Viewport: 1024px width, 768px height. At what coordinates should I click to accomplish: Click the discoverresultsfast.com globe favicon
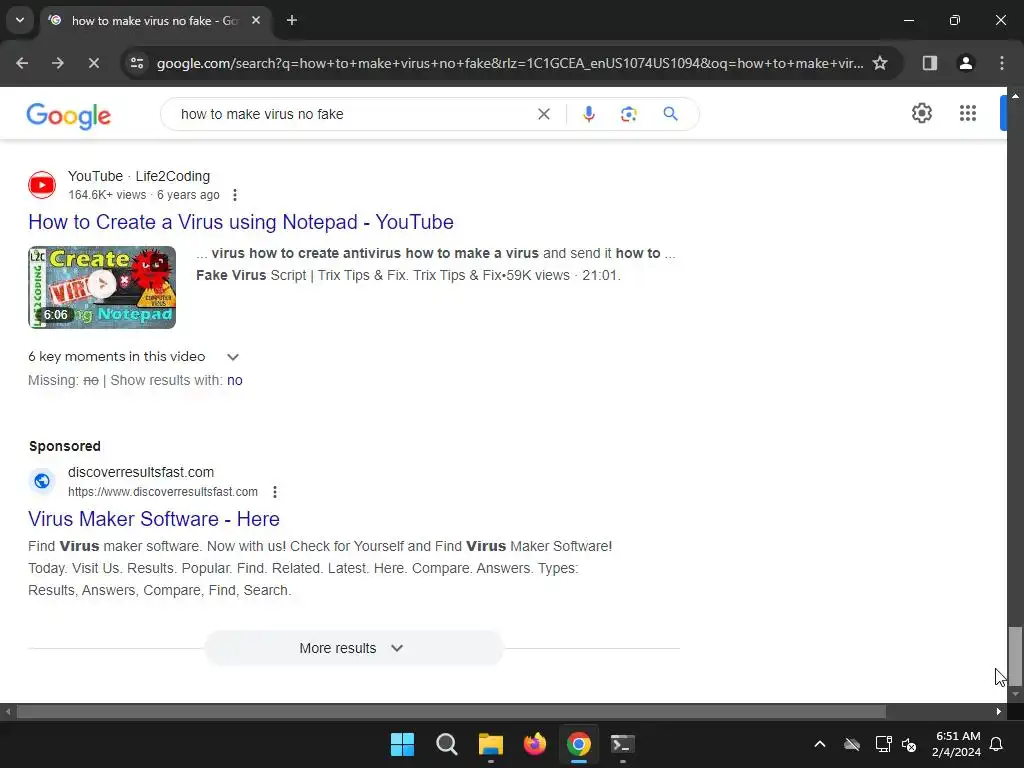coord(42,481)
